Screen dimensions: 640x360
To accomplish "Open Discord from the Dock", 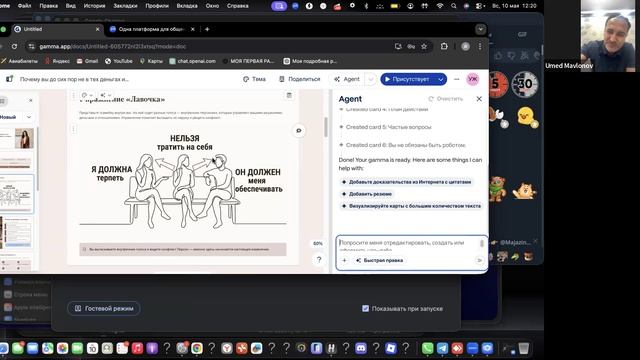I will (361, 348).
